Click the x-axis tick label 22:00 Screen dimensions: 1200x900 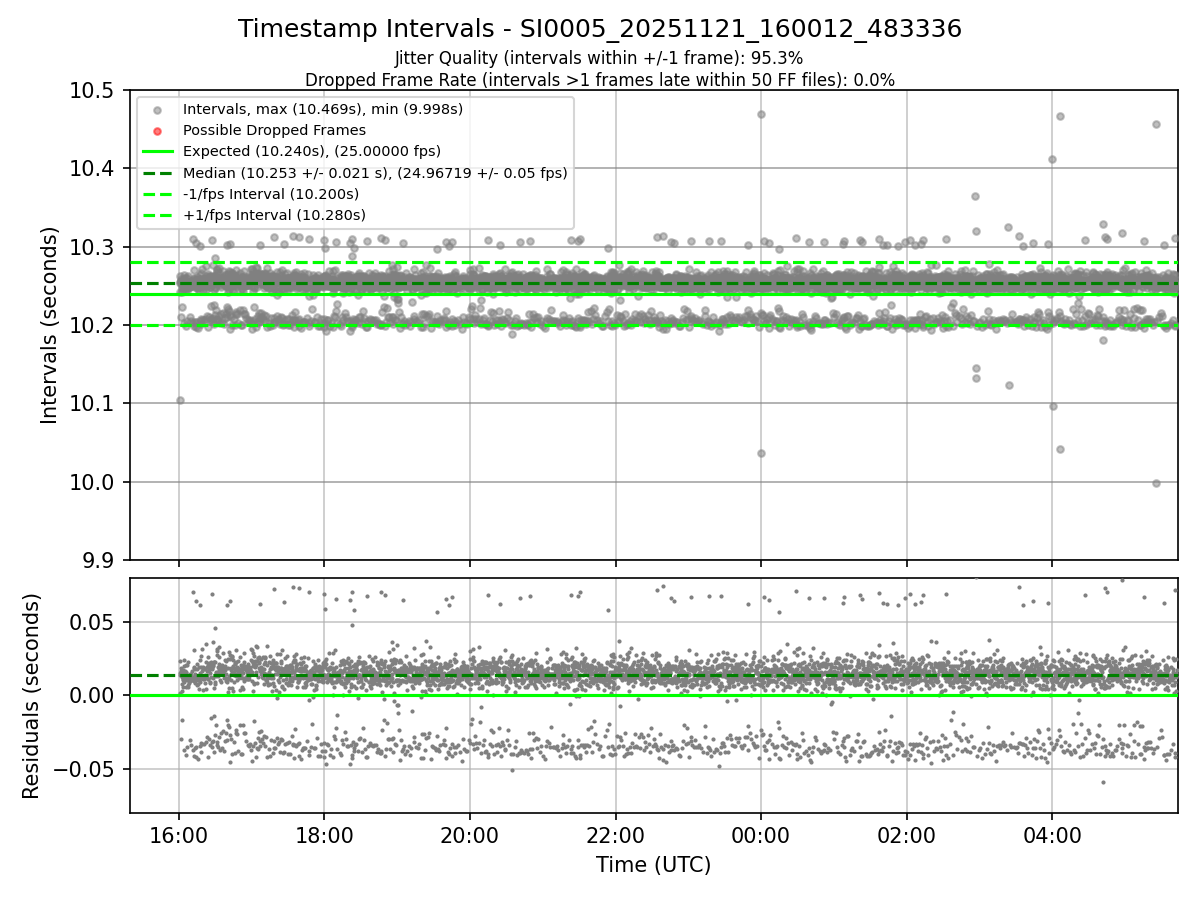pos(615,835)
